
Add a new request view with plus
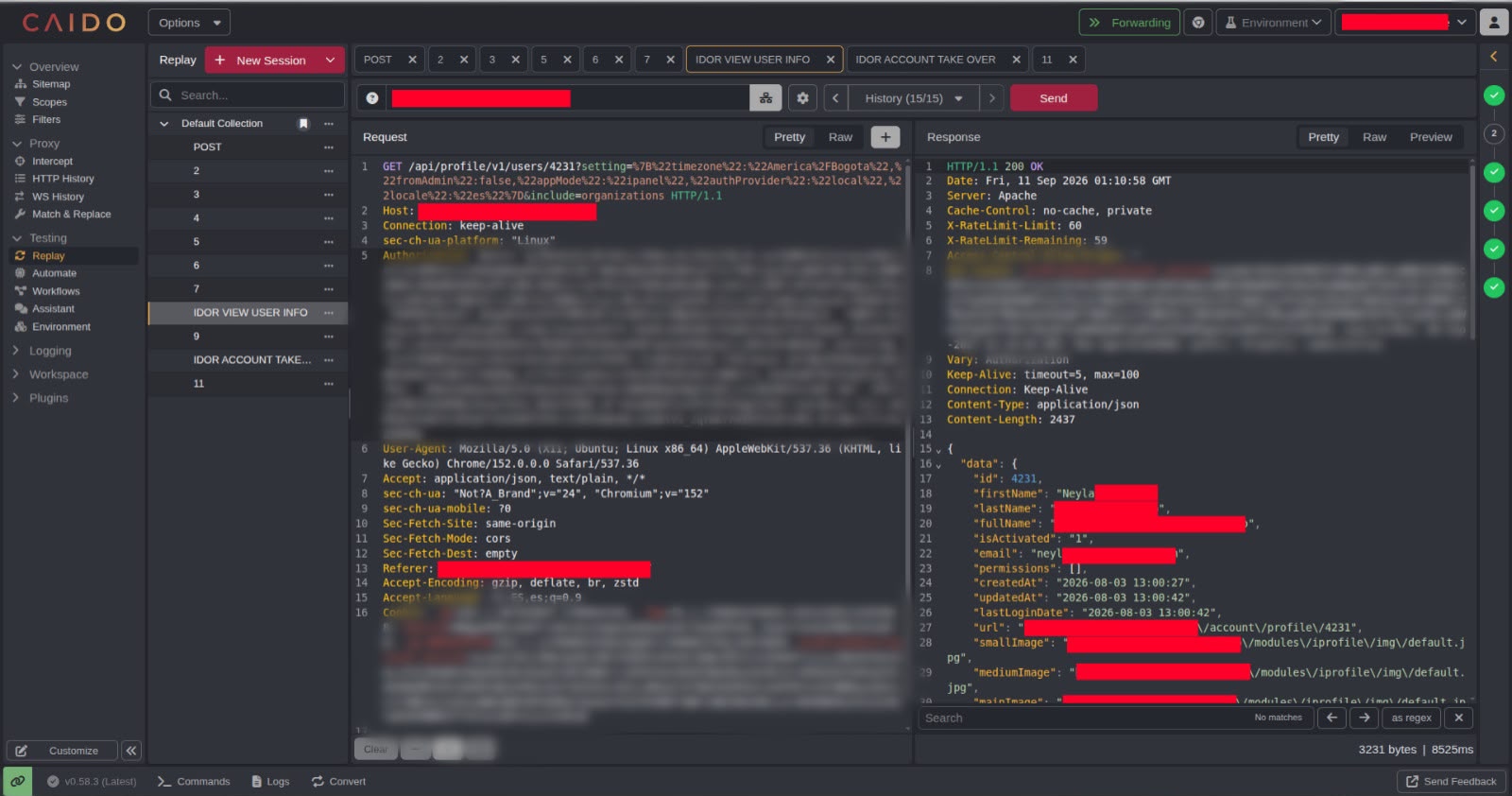click(x=885, y=137)
